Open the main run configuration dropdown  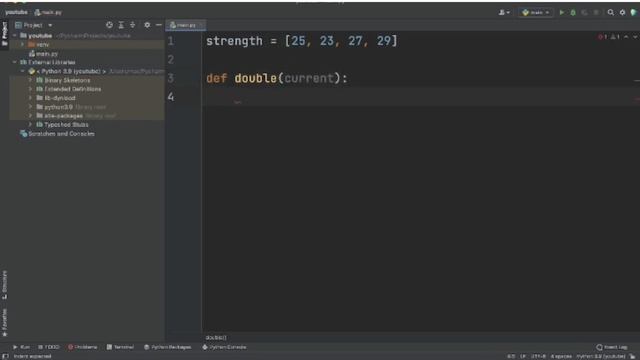click(536, 13)
